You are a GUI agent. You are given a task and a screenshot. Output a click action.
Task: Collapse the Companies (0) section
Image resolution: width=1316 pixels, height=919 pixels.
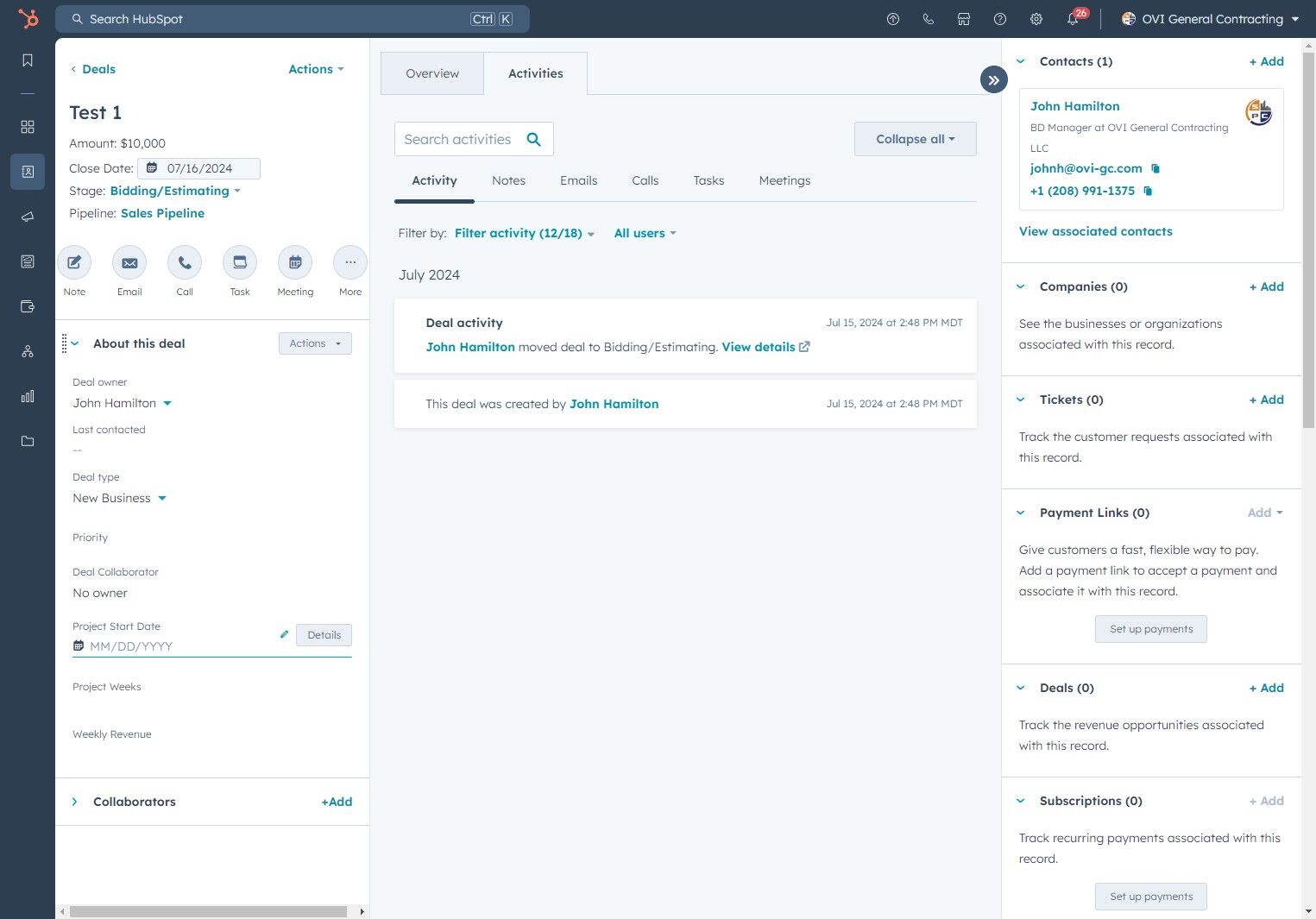(1021, 286)
